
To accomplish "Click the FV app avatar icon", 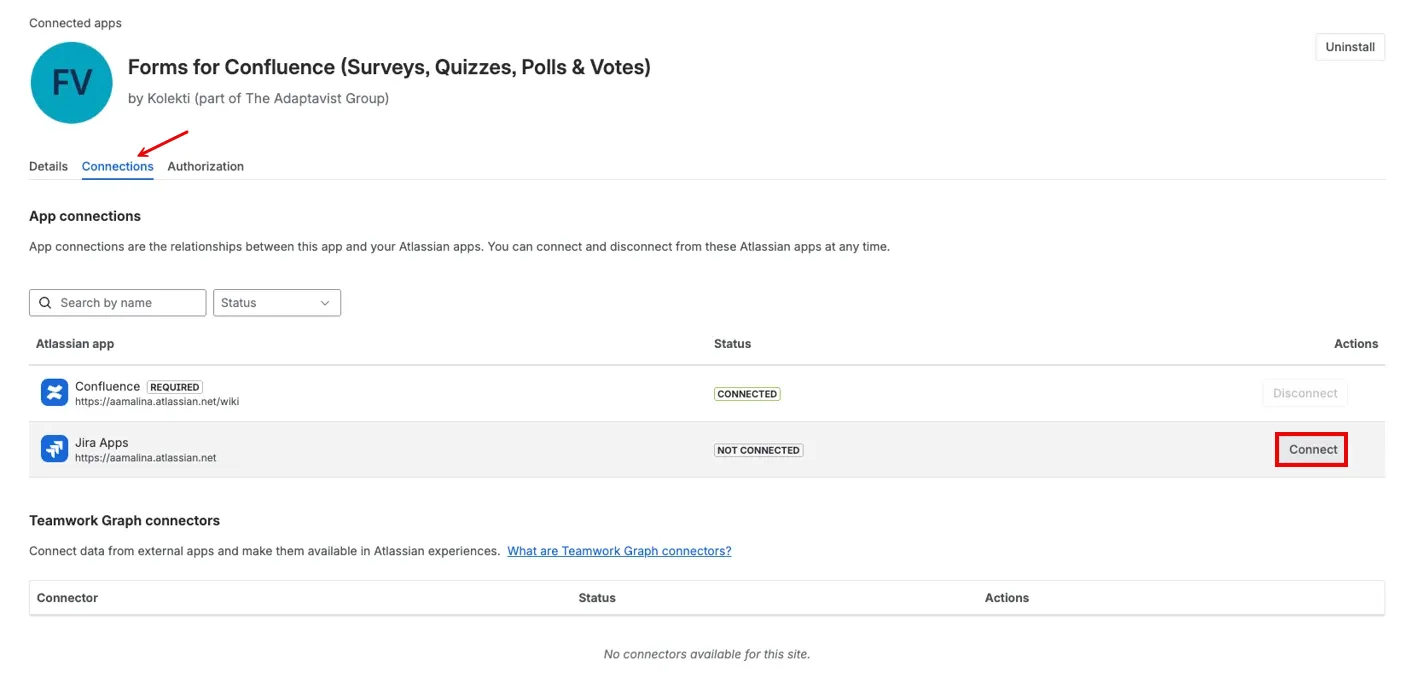I will (x=72, y=82).
